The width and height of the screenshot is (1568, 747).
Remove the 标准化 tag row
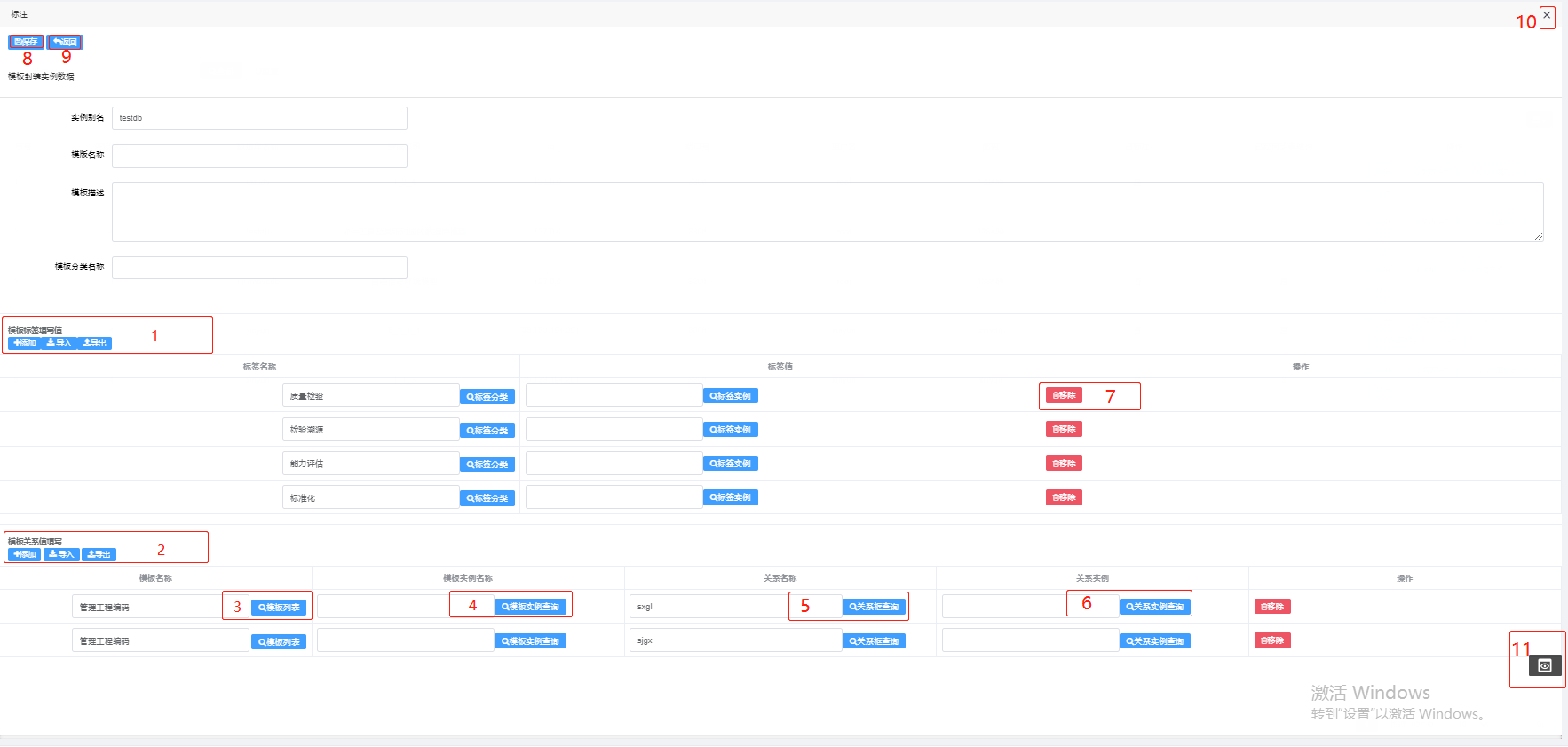pyautogui.click(x=1064, y=497)
